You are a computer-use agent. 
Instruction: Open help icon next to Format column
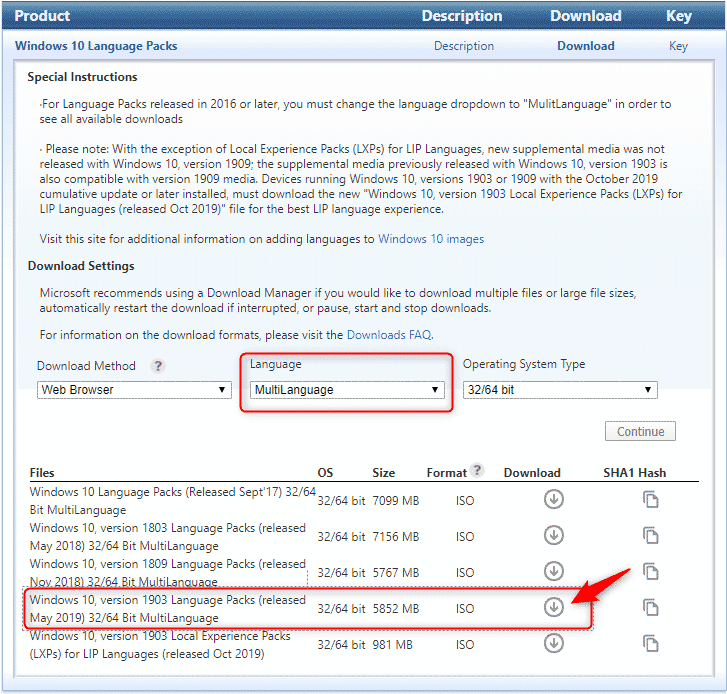coord(477,470)
